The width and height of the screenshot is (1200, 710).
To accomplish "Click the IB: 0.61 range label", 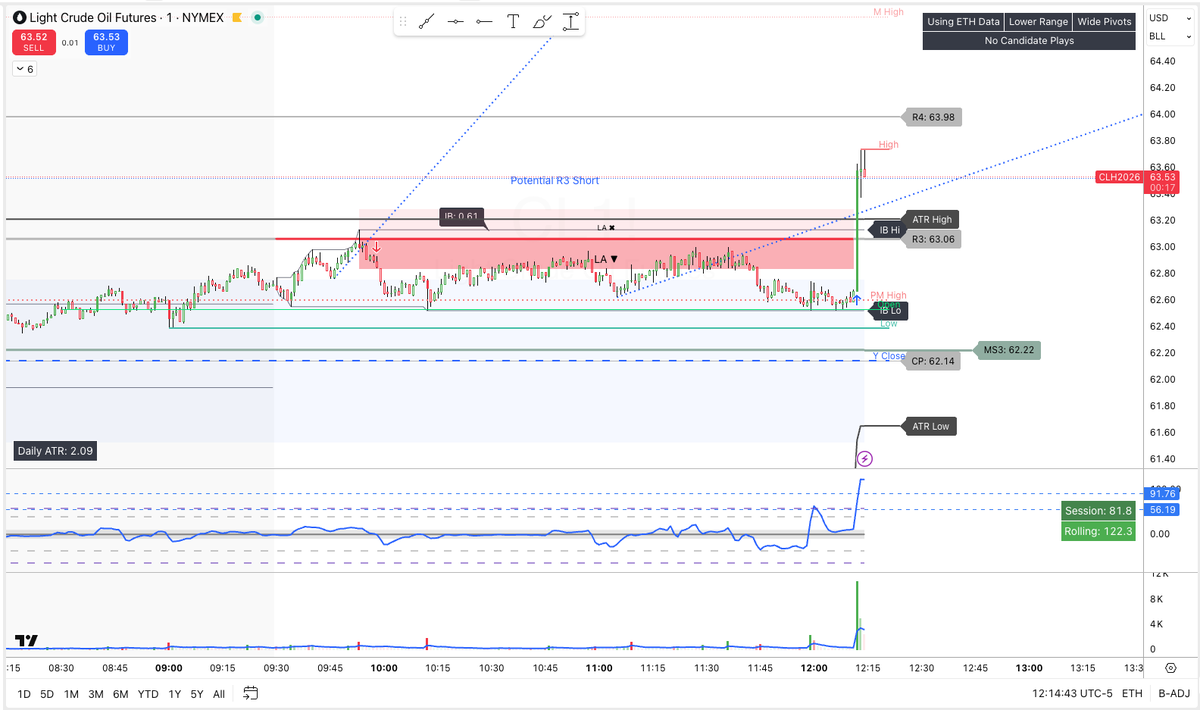I will [x=461, y=216].
